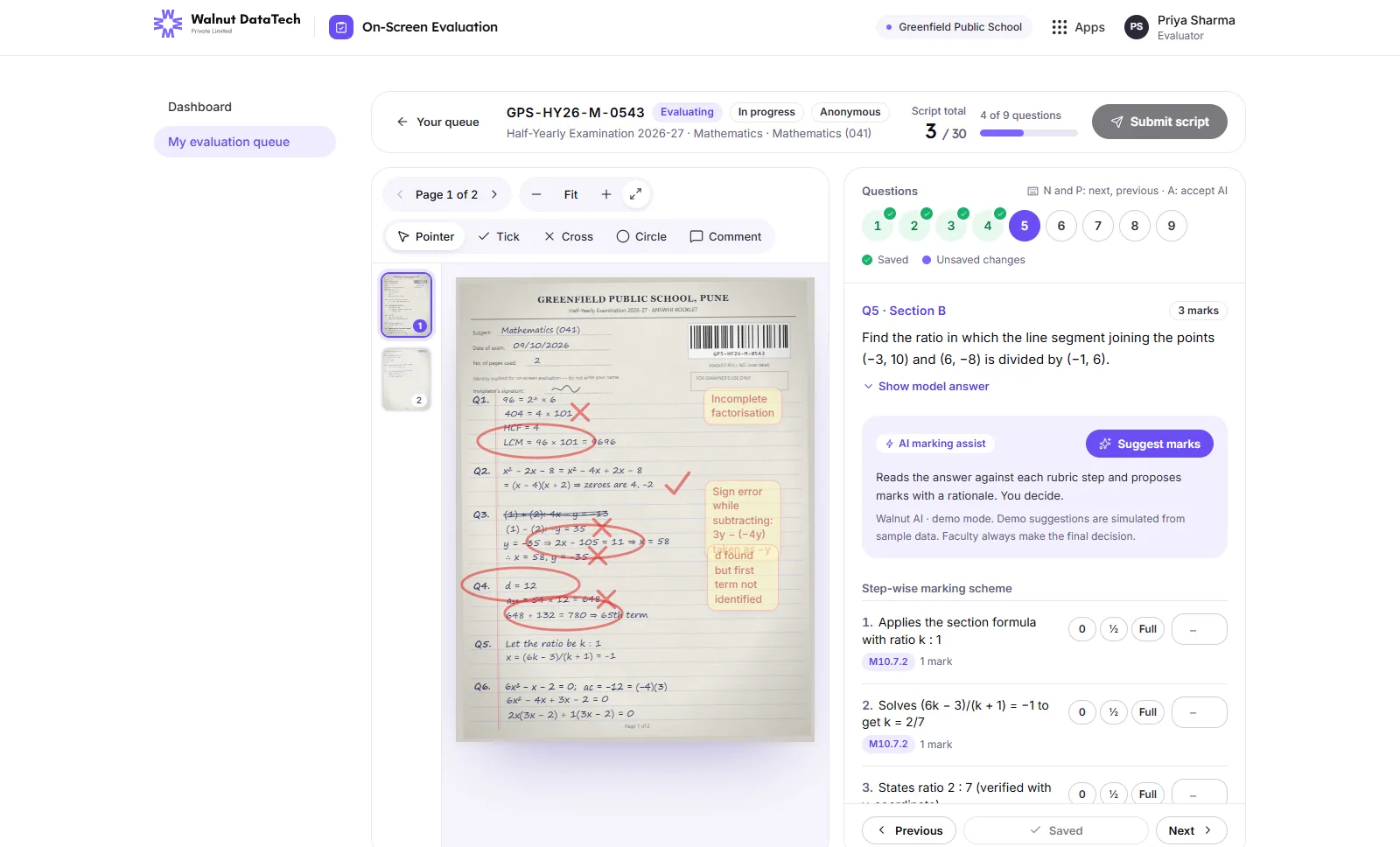Jump to question 3
Screen dimensions: 1400x847
point(951,226)
